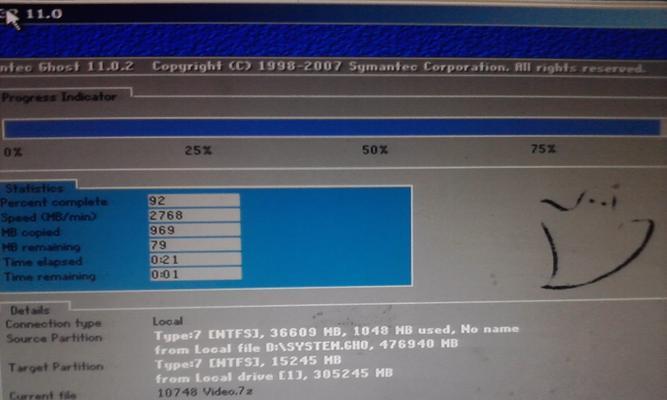The height and width of the screenshot is (400, 667).
Task: Click the Percent complete label
Action: click(54, 202)
